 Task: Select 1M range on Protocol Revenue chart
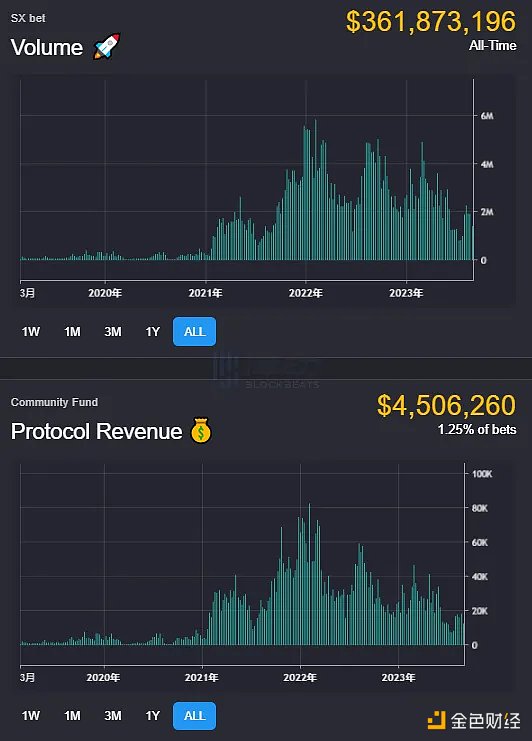[x=72, y=716]
